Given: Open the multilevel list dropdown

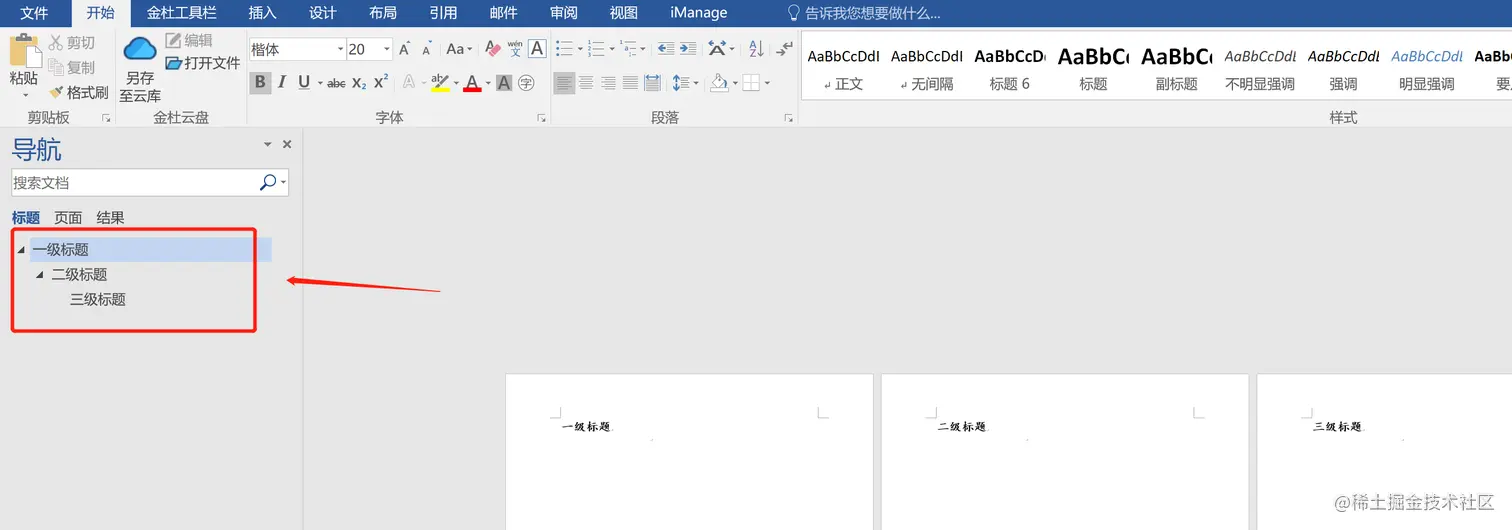Looking at the screenshot, I should pyautogui.click(x=642, y=49).
